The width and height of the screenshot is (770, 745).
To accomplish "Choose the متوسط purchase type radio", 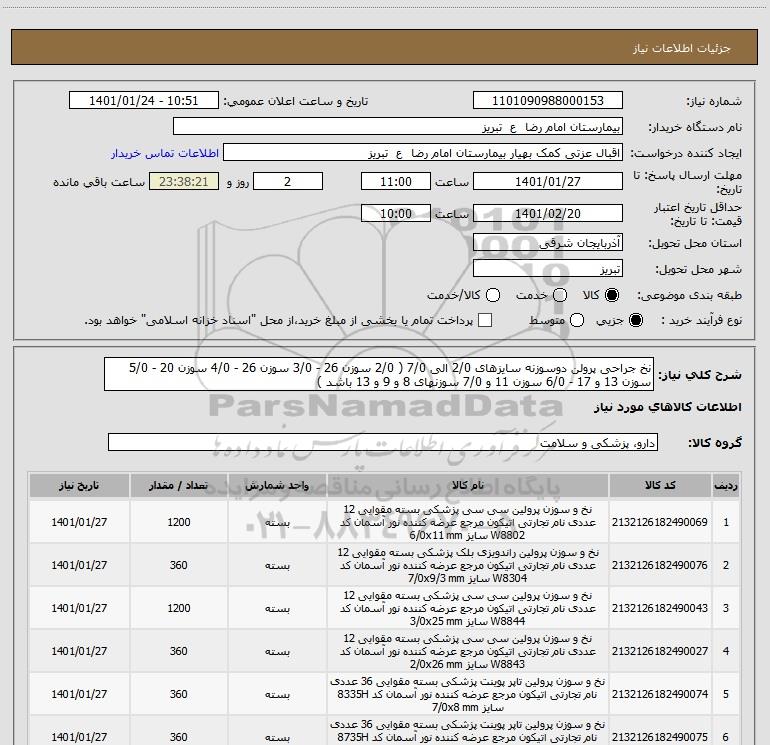I will tap(577, 320).
